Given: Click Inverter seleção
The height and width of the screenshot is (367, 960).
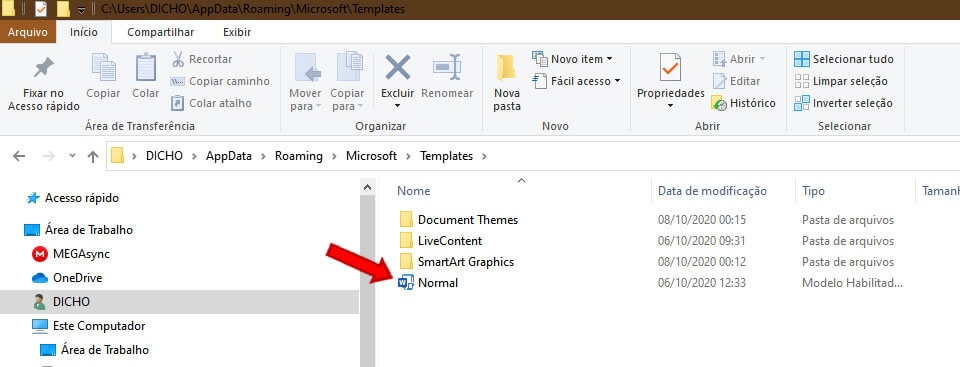Looking at the screenshot, I should click(x=843, y=104).
